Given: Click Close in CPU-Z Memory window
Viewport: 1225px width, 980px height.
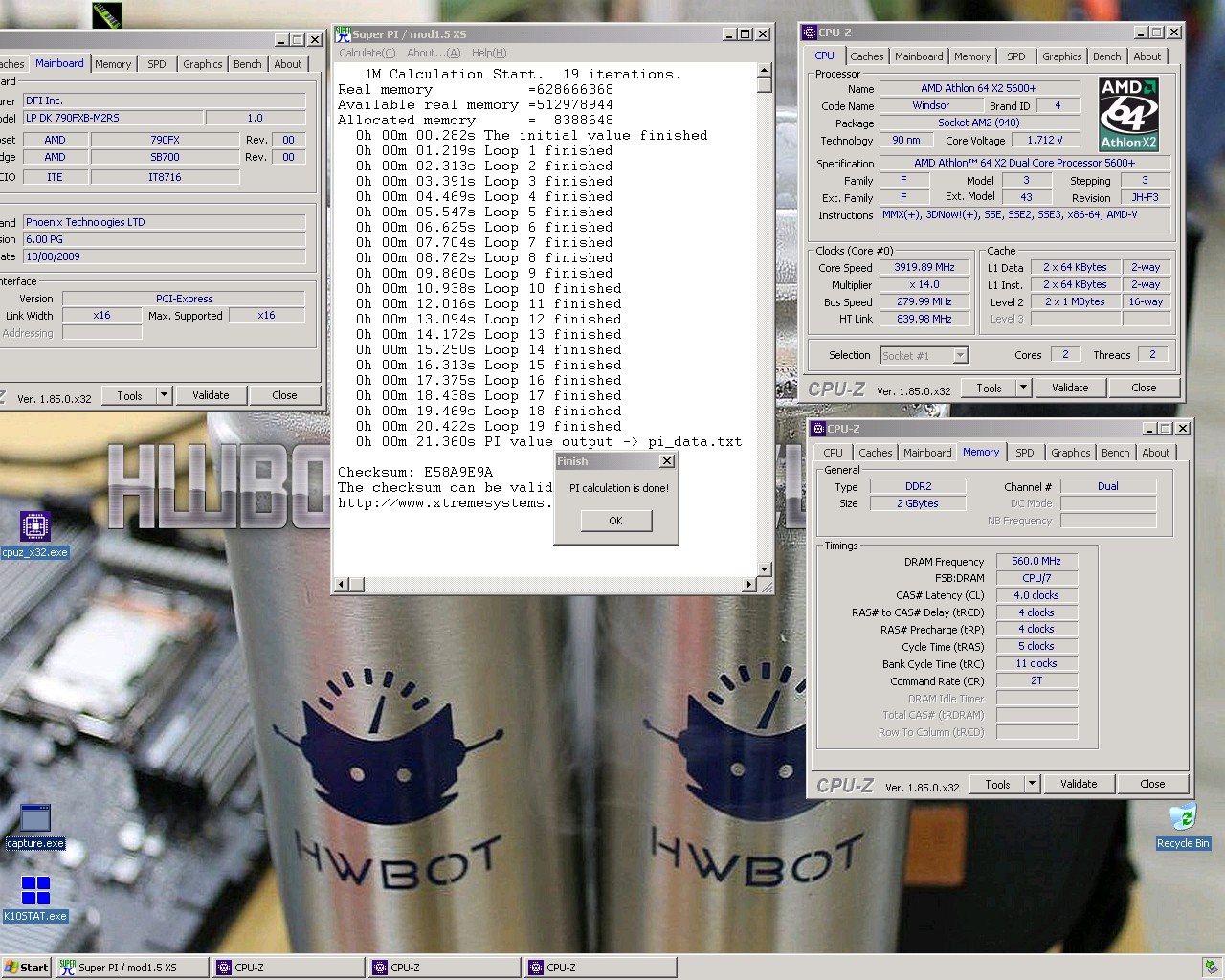Looking at the screenshot, I should (x=1152, y=784).
